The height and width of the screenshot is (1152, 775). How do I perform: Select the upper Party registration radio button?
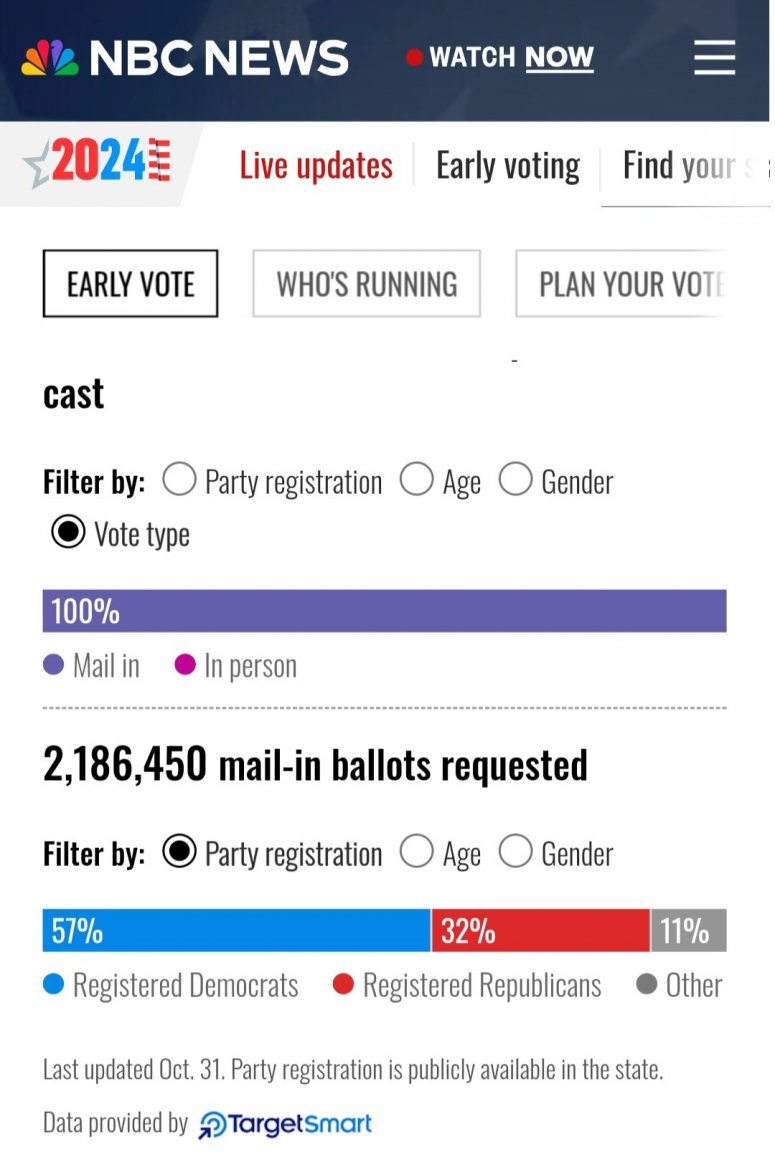pos(180,480)
